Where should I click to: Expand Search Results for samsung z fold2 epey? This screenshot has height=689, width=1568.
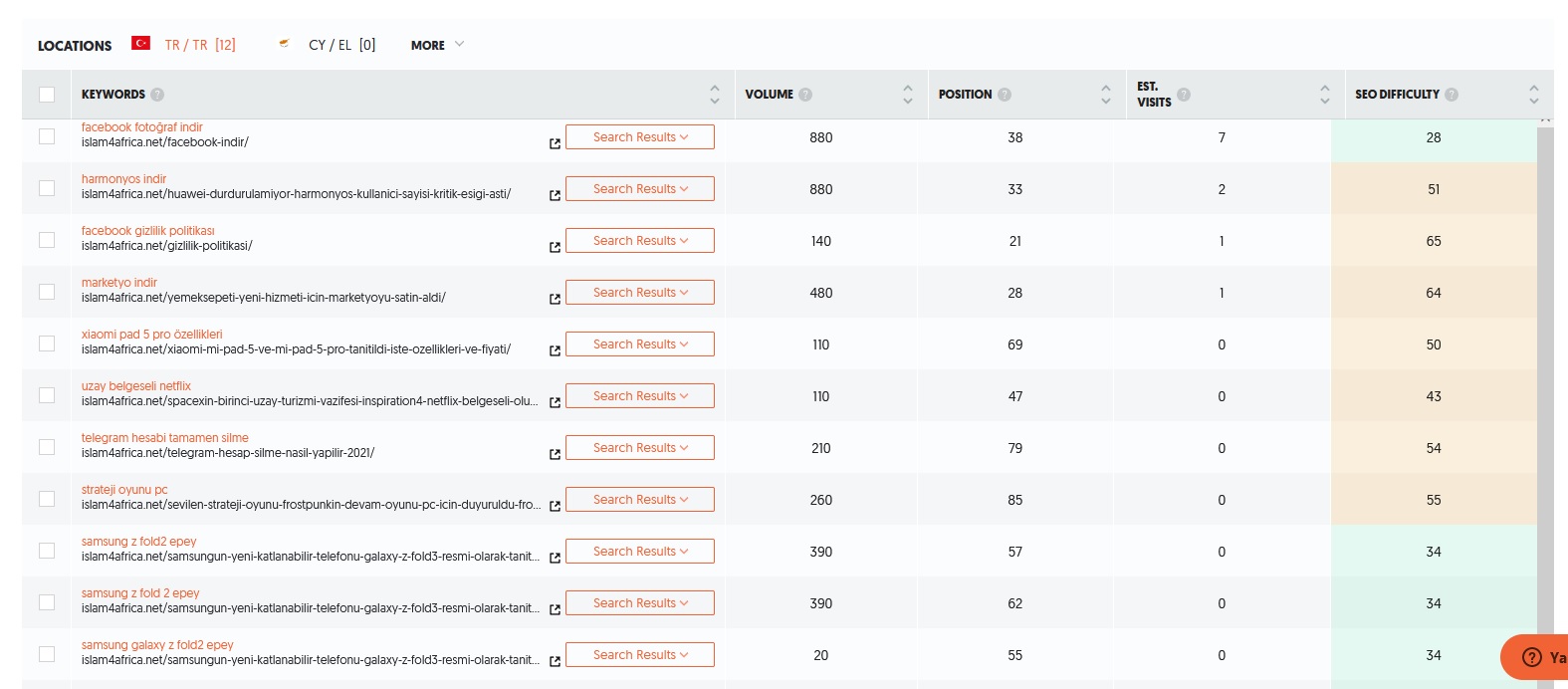click(x=640, y=552)
